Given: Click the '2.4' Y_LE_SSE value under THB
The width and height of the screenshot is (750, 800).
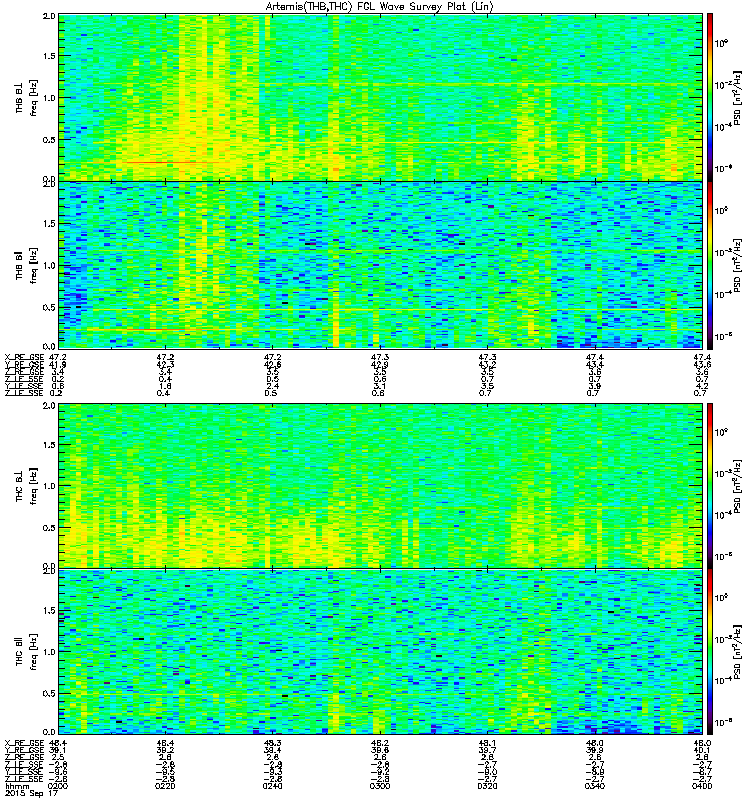Looking at the screenshot, I should pyautogui.click(x=272, y=386).
